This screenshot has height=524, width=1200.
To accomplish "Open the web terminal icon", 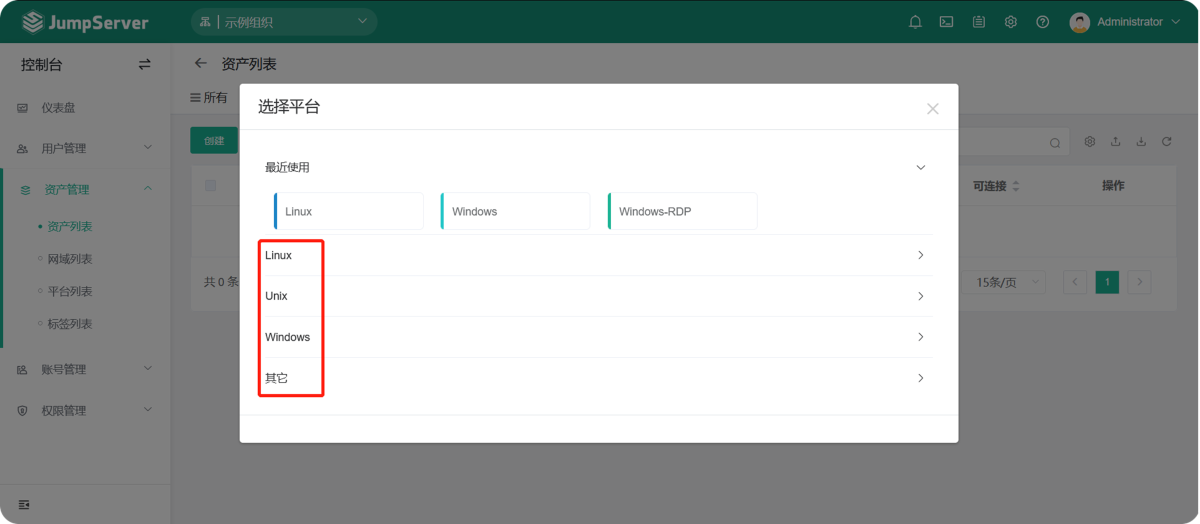I will coord(946,22).
